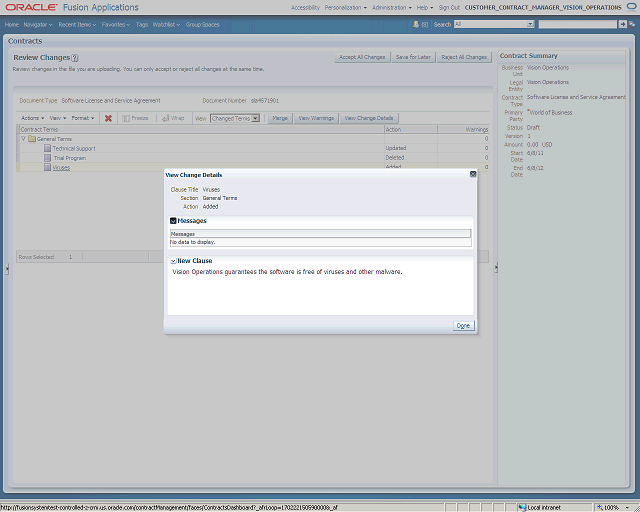Click the search text input field

point(578,24)
